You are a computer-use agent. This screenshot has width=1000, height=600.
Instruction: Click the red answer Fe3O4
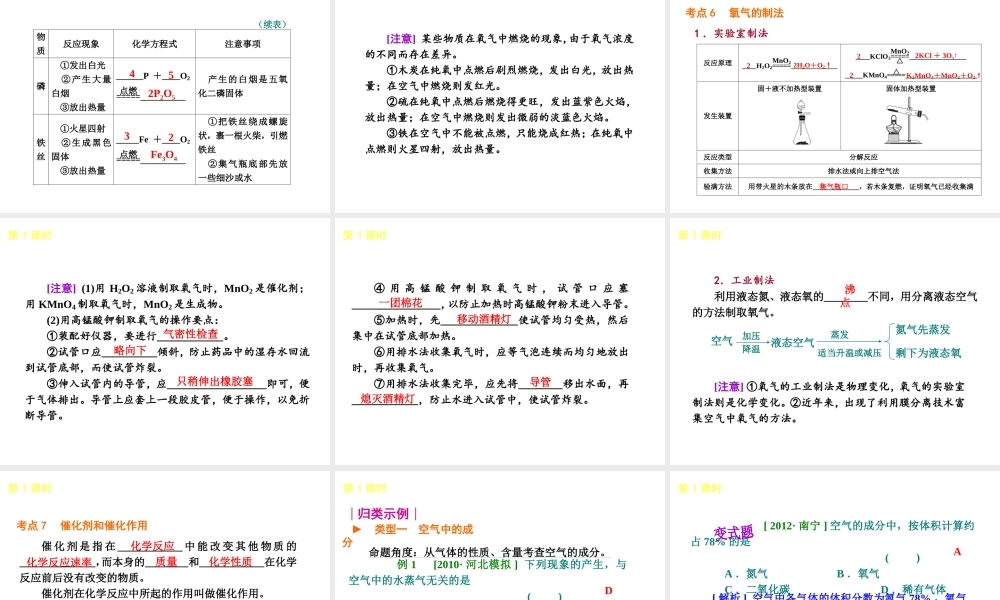163,155
